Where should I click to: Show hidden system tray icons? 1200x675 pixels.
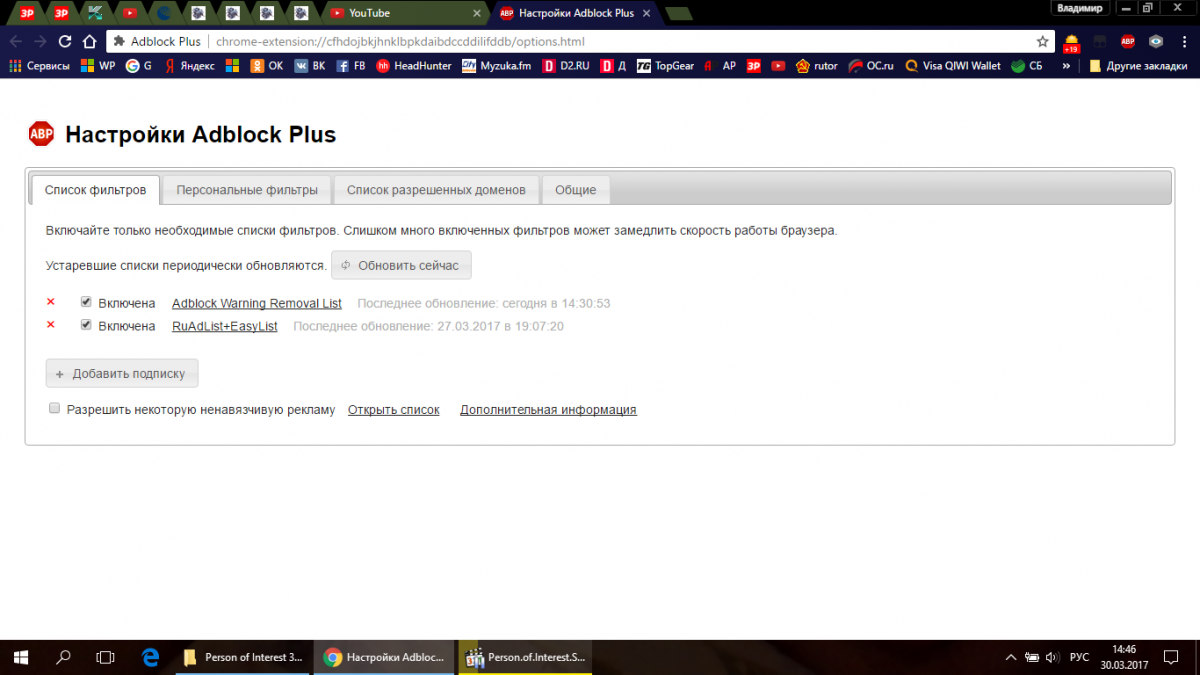tap(1010, 657)
